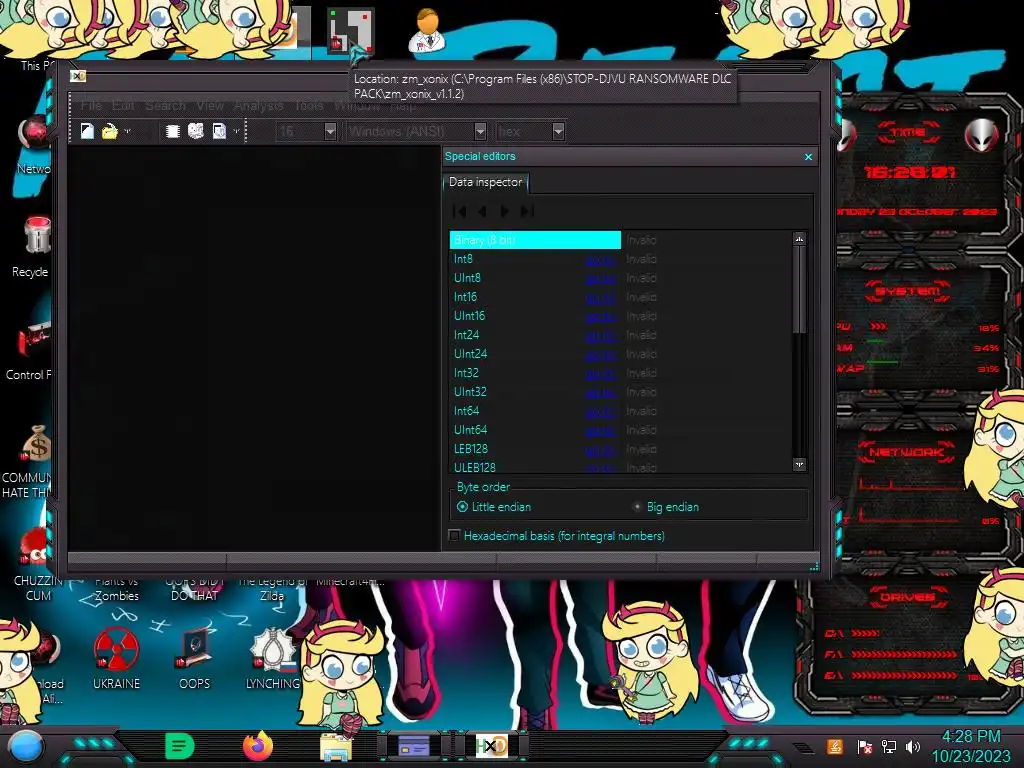Close the Special editors panel
1024x768 pixels.
point(808,157)
